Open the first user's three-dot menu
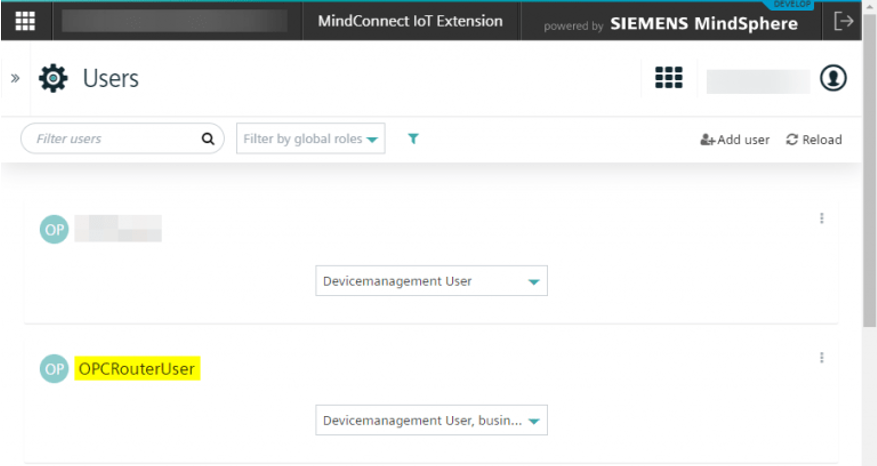This screenshot has height=466, width=877. [x=822, y=218]
